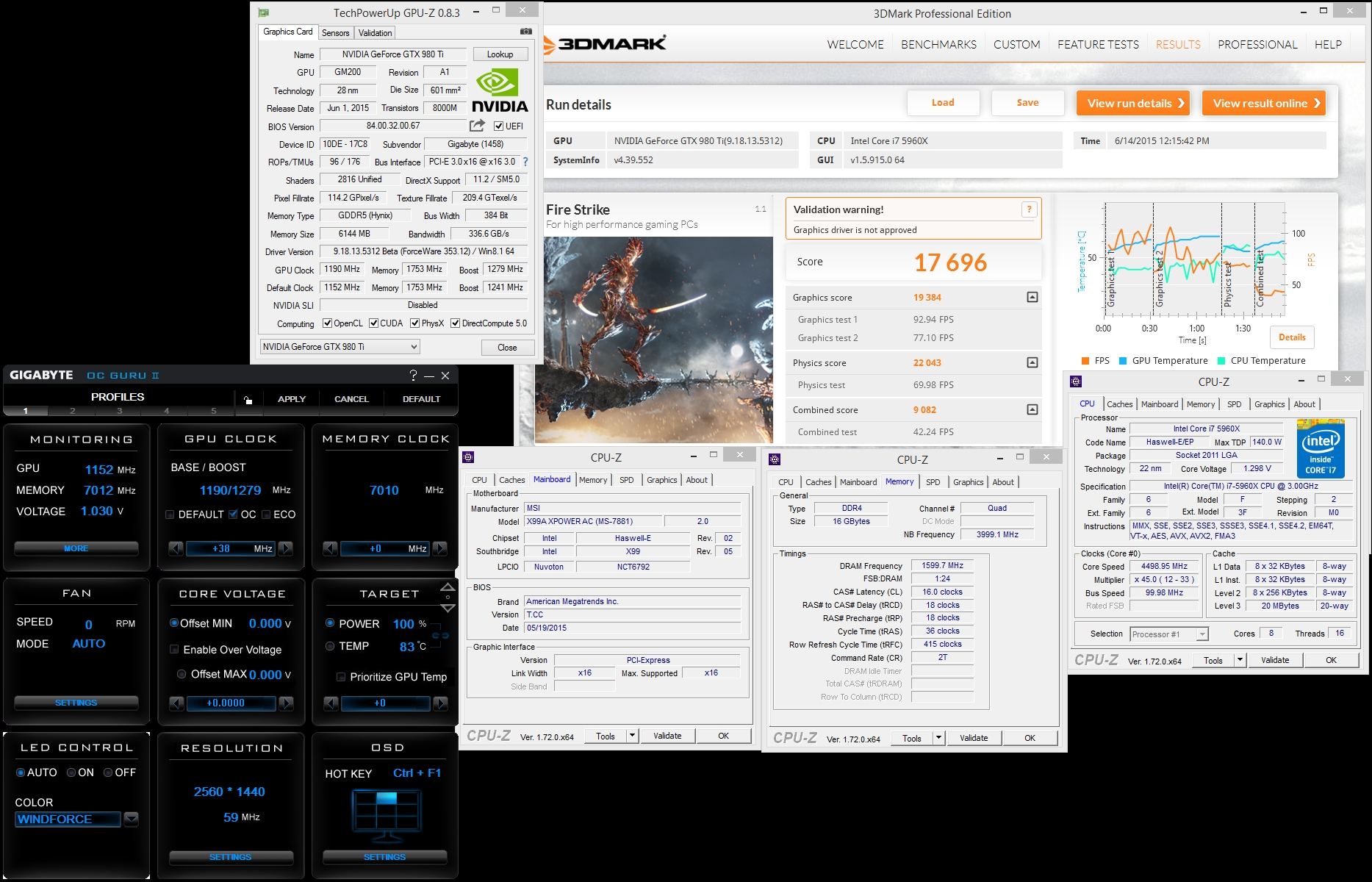Increase memory clock offset with right arrow
1372x882 pixels.
[440, 548]
